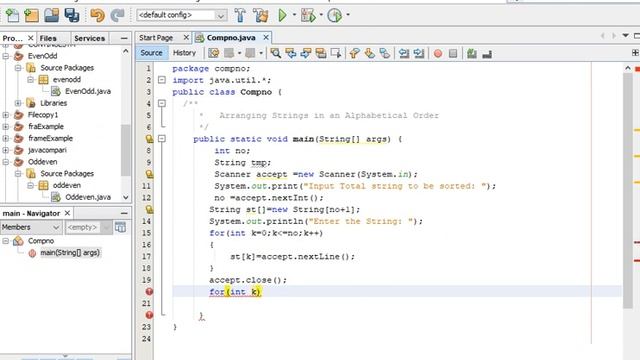
Task: Click the Save All toolbar icon
Action: click(x=72, y=16)
